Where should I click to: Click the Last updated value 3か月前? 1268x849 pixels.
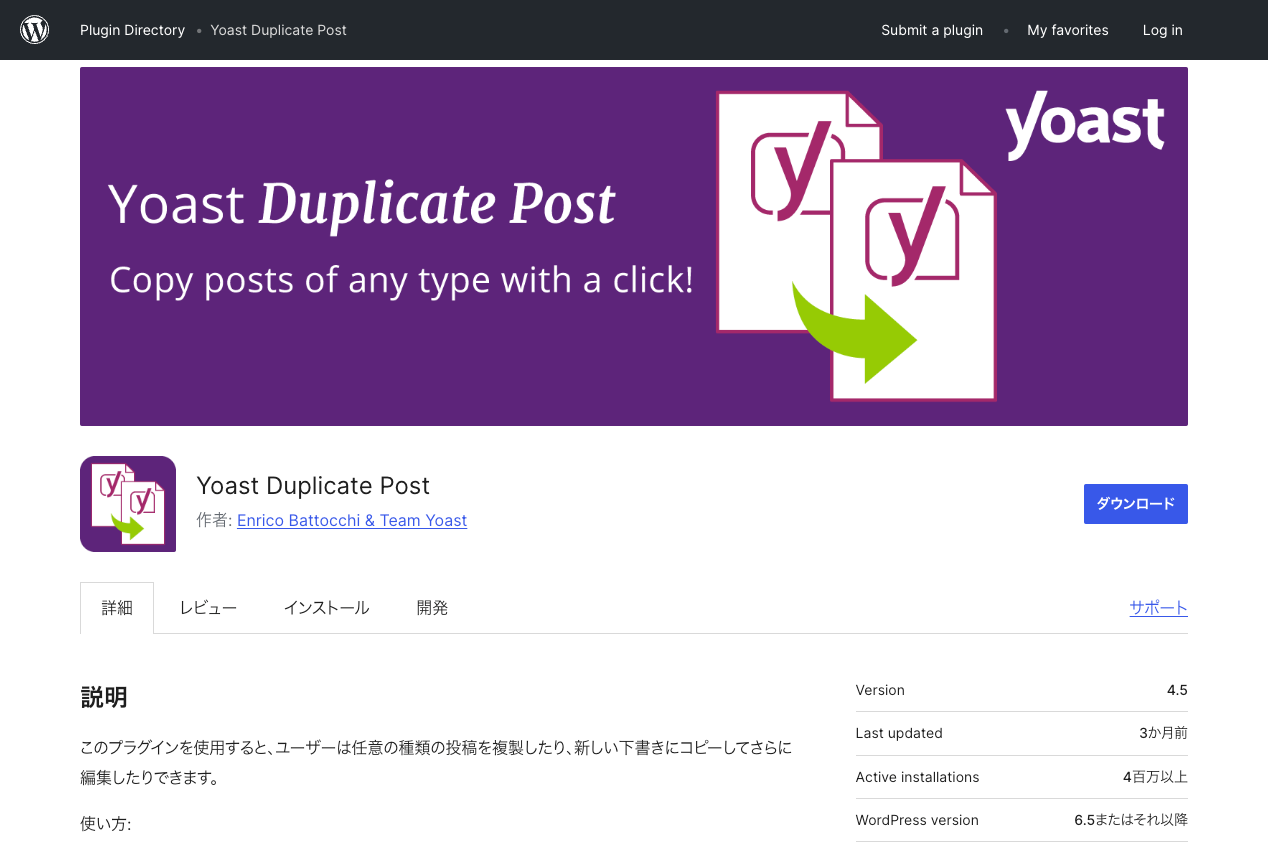(x=1163, y=733)
